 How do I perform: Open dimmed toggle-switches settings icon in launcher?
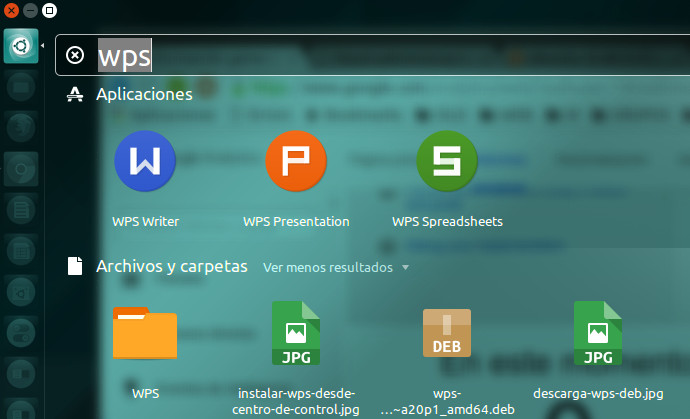(x=21, y=333)
